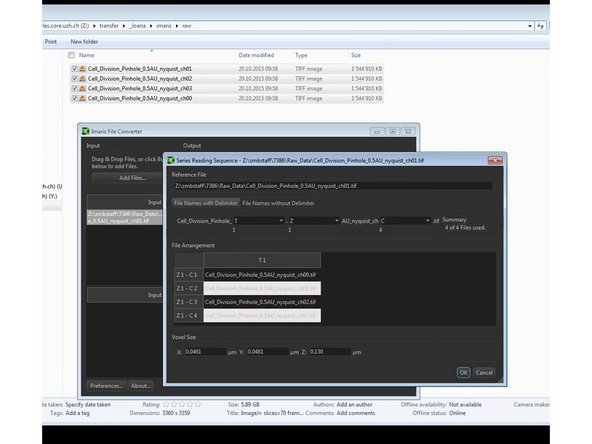
Task: Uncheck the ch03 file checkbox
Action: click(74, 88)
